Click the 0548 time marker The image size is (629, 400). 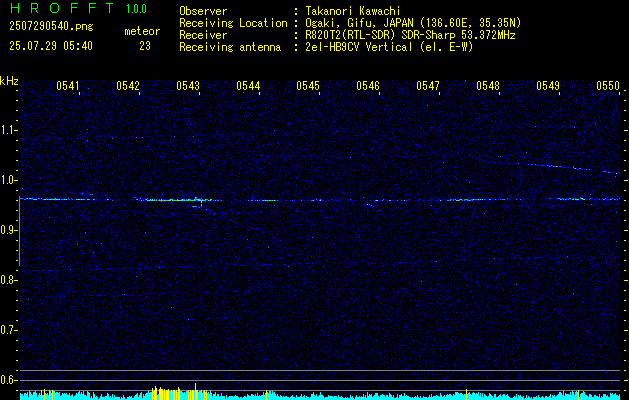coord(488,86)
